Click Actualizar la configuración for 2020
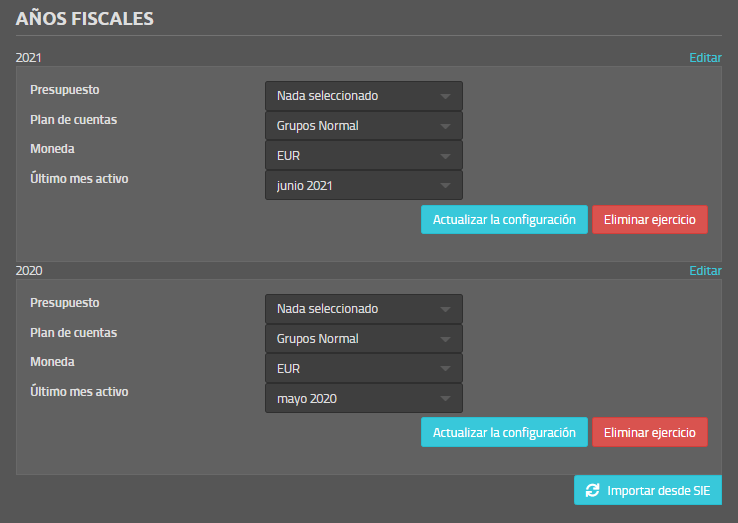 point(504,432)
